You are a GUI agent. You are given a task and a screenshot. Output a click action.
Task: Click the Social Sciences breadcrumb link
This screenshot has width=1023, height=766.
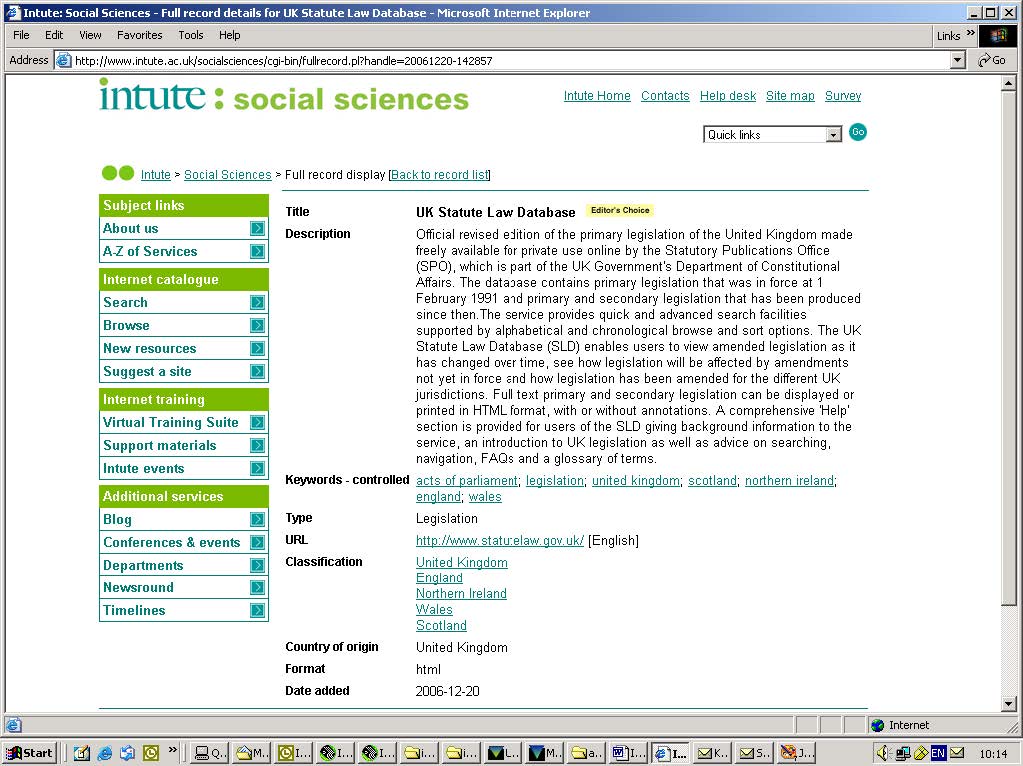click(x=228, y=175)
